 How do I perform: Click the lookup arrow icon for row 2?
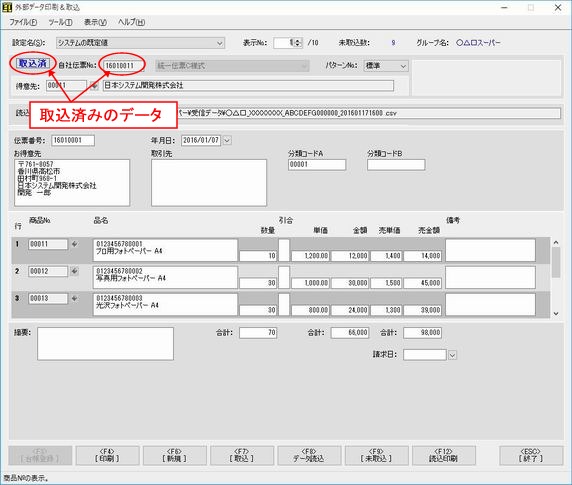74,271
